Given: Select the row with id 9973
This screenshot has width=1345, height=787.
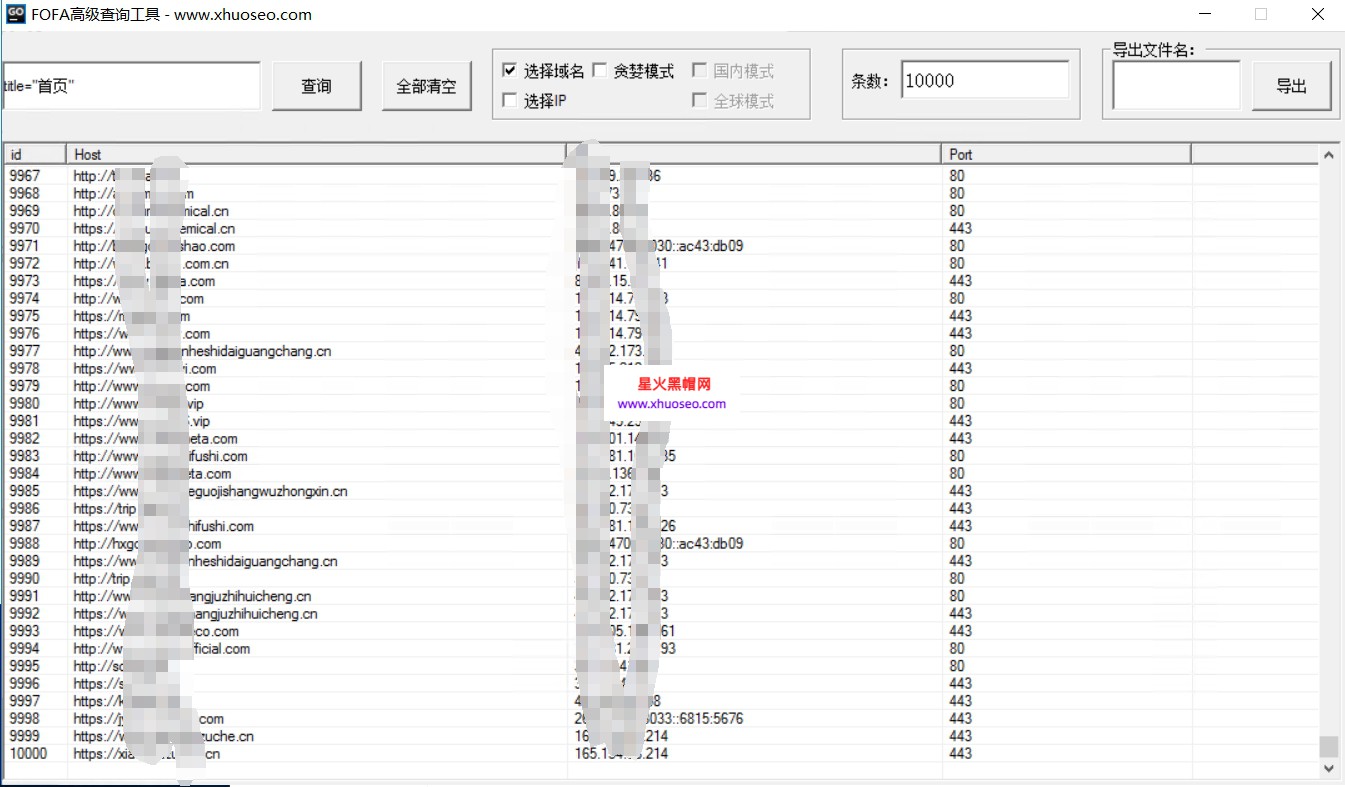Looking at the screenshot, I should coord(660,281).
